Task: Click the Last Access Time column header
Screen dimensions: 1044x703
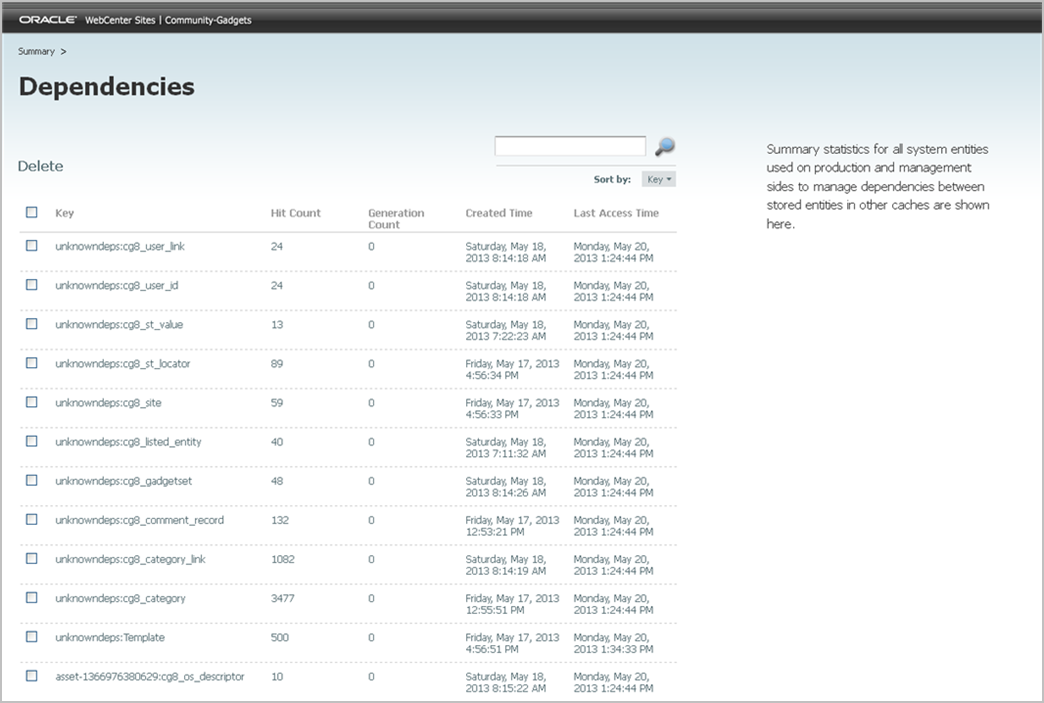Action: (616, 213)
